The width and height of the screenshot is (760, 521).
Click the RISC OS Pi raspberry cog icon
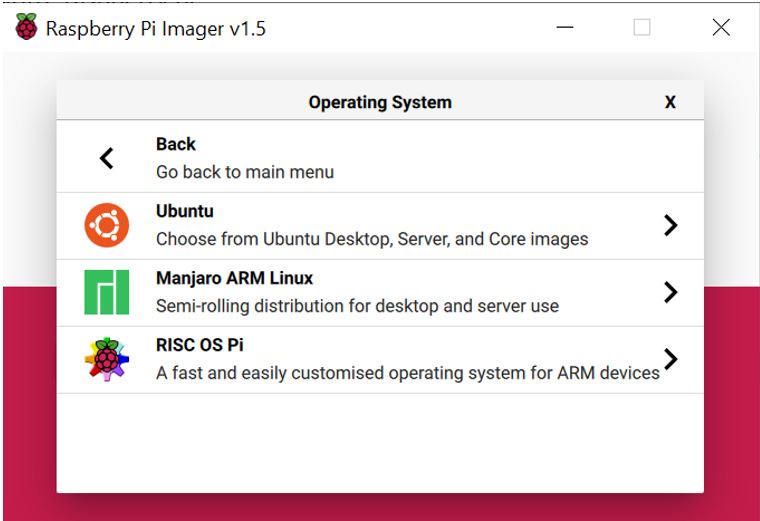(x=106, y=359)
